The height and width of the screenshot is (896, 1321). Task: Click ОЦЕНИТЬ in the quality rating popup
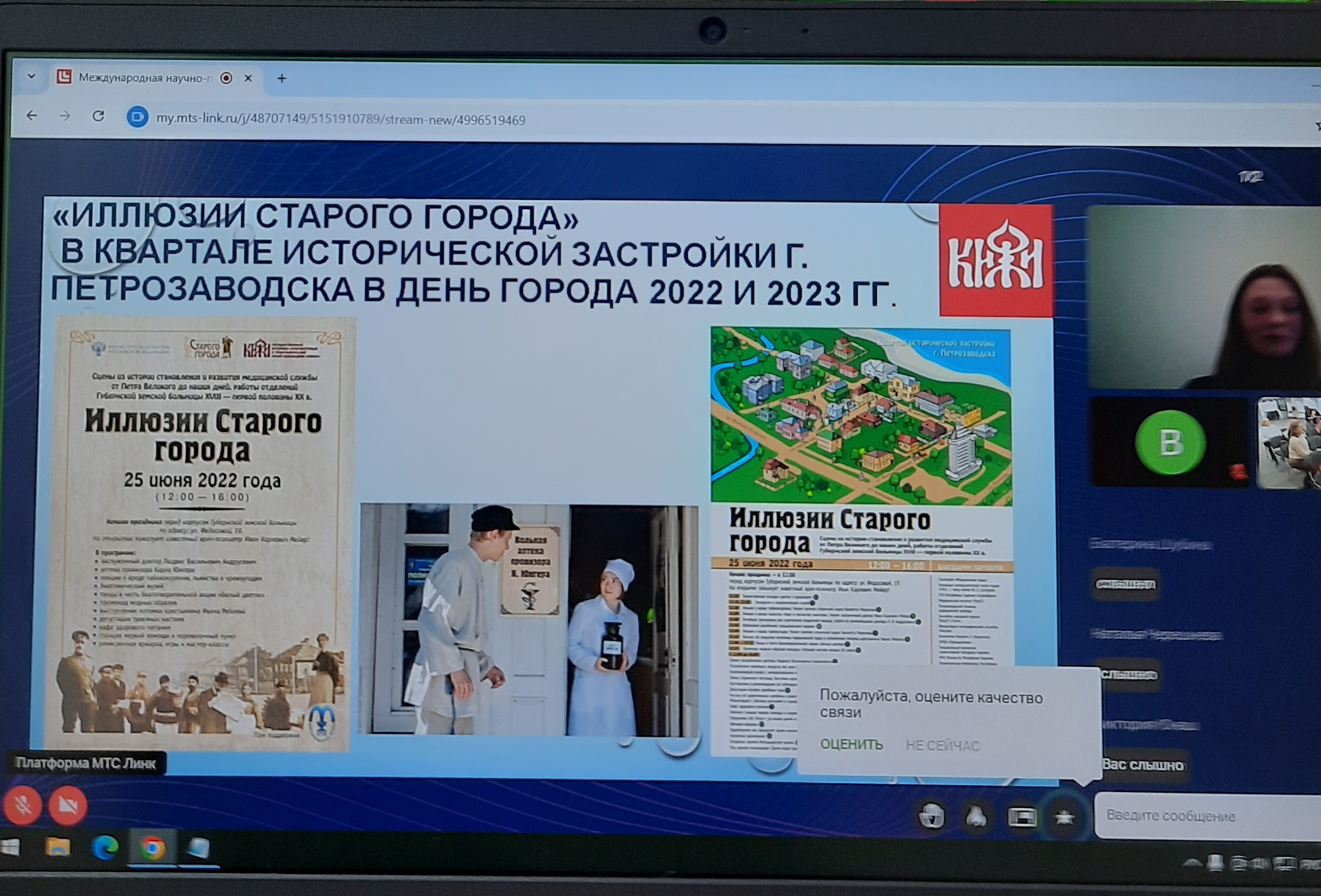pyautogui.click(x=851, y=744)
